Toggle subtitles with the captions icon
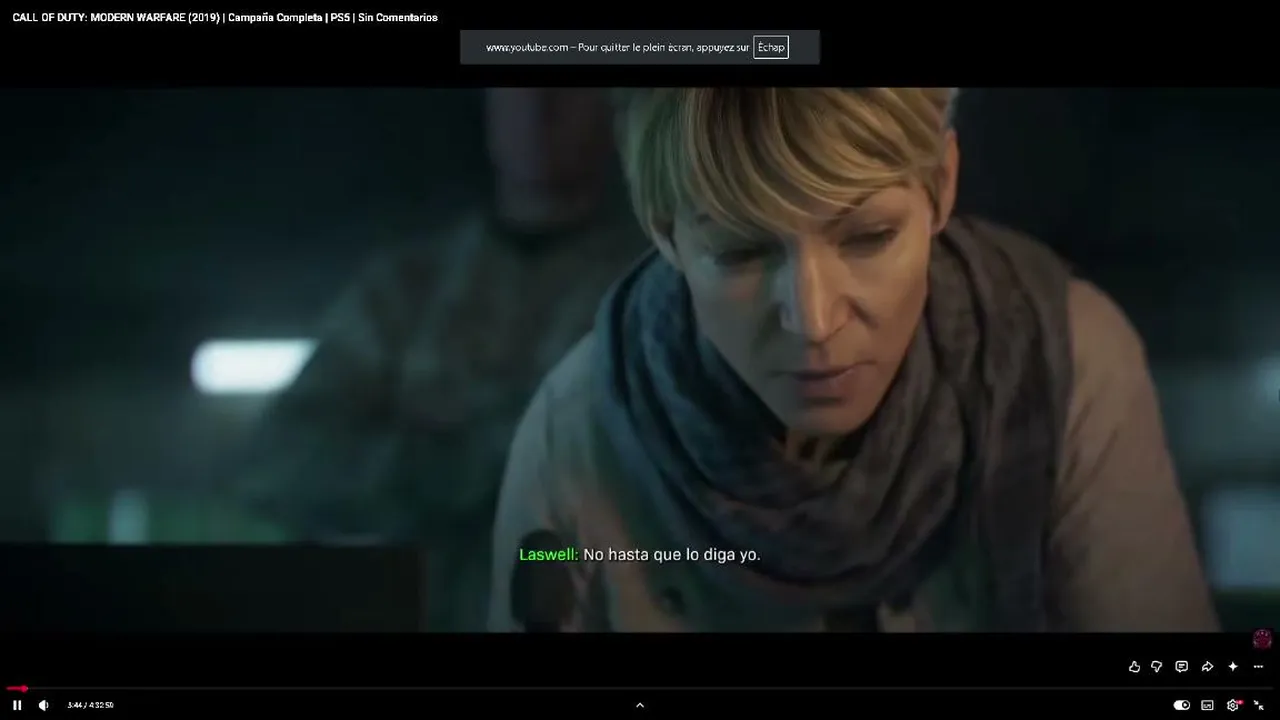The height and width of the screenshot is (720, 1280). [1207, 705]
